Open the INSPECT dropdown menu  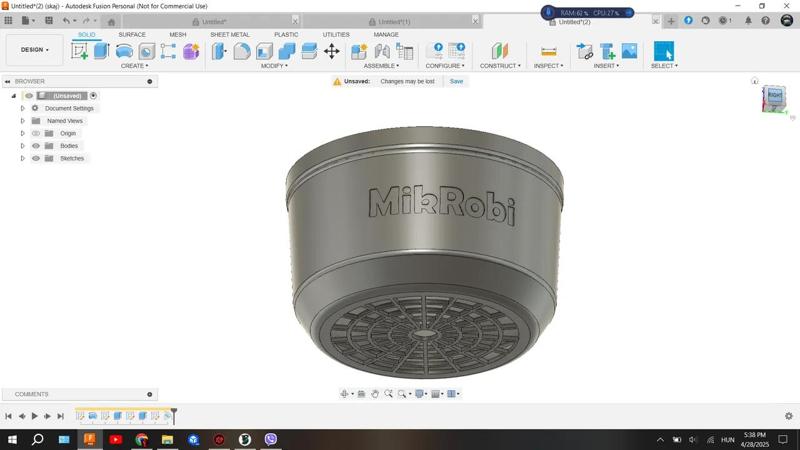(x=548, y=66)
